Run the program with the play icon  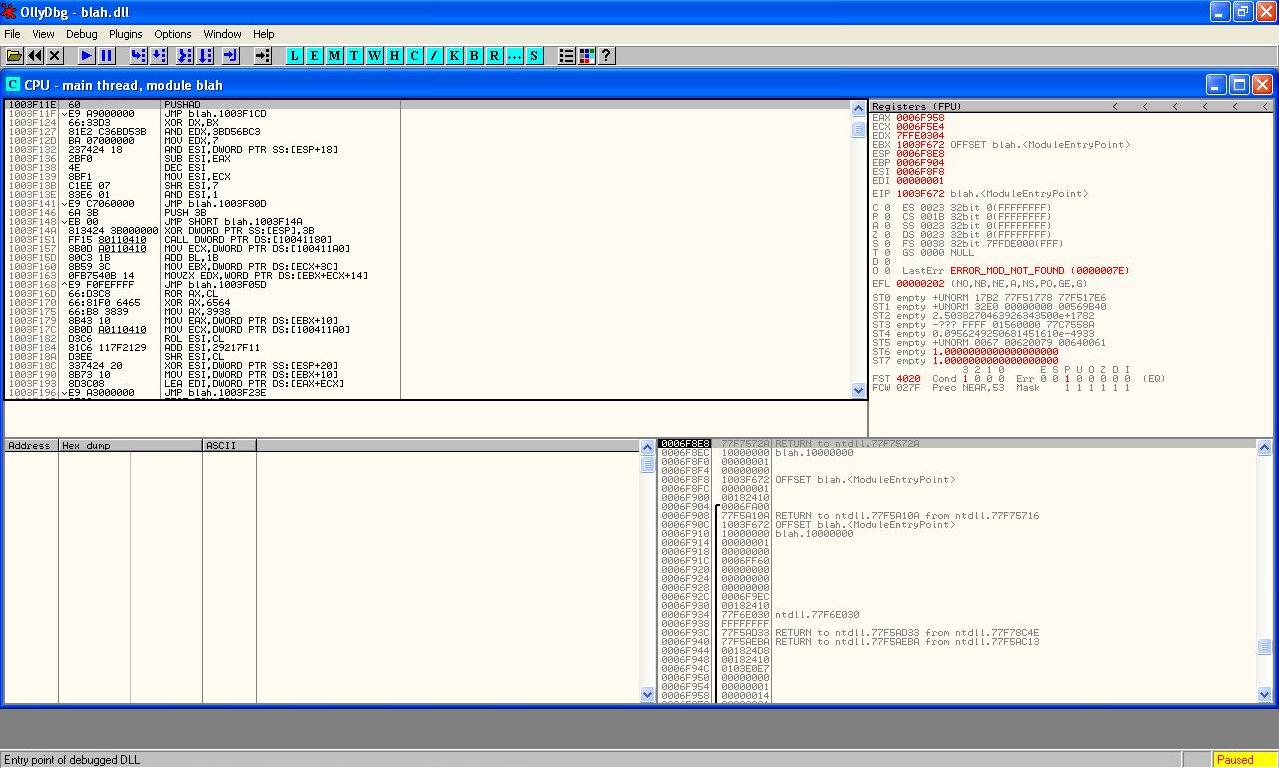87,56
